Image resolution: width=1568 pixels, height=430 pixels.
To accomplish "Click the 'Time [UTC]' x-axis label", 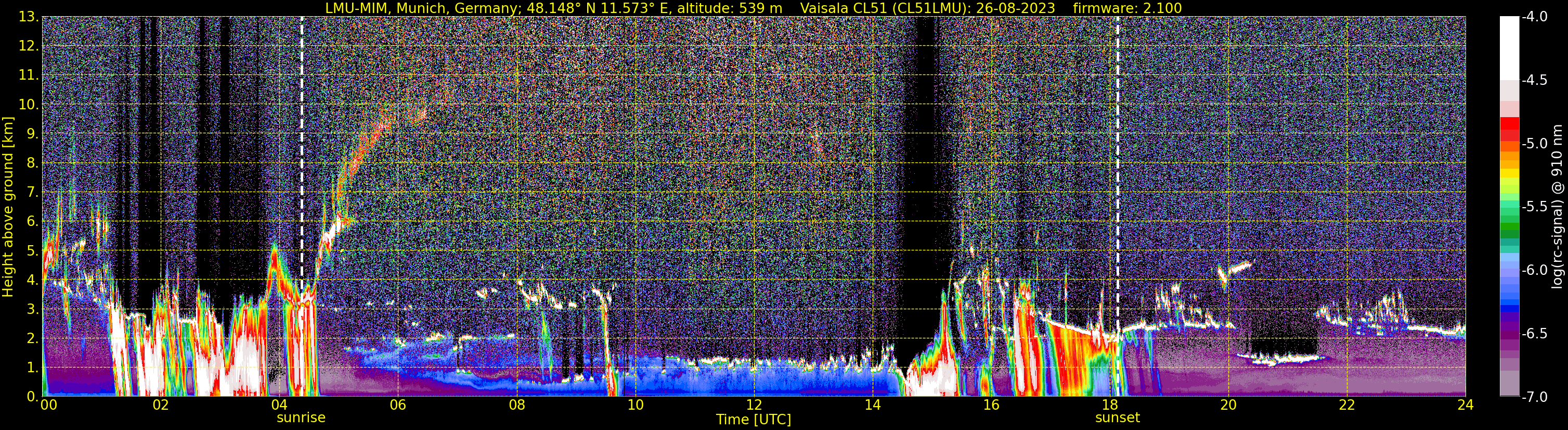I will point(754,419).
